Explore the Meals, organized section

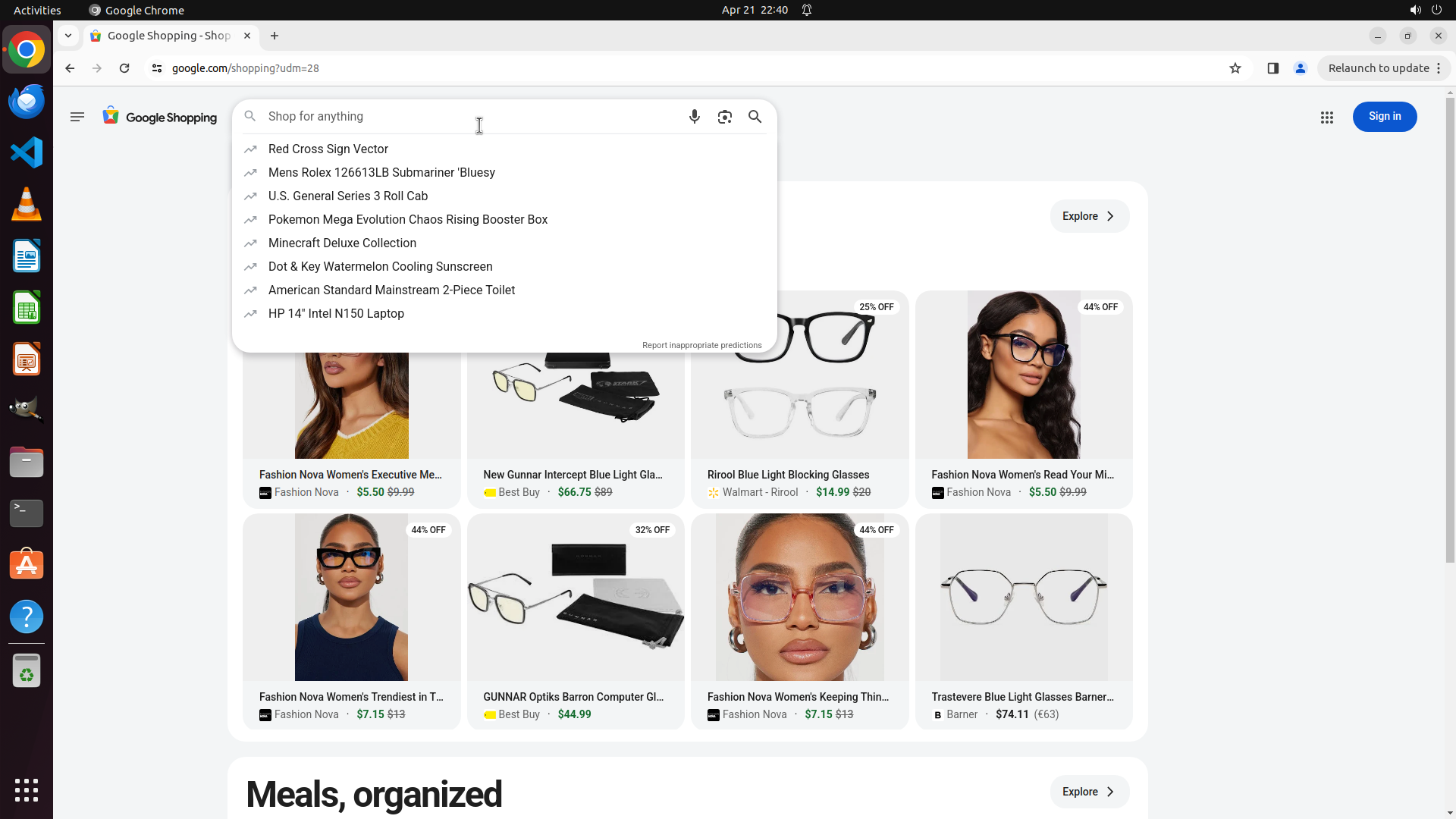(1089, 792)
